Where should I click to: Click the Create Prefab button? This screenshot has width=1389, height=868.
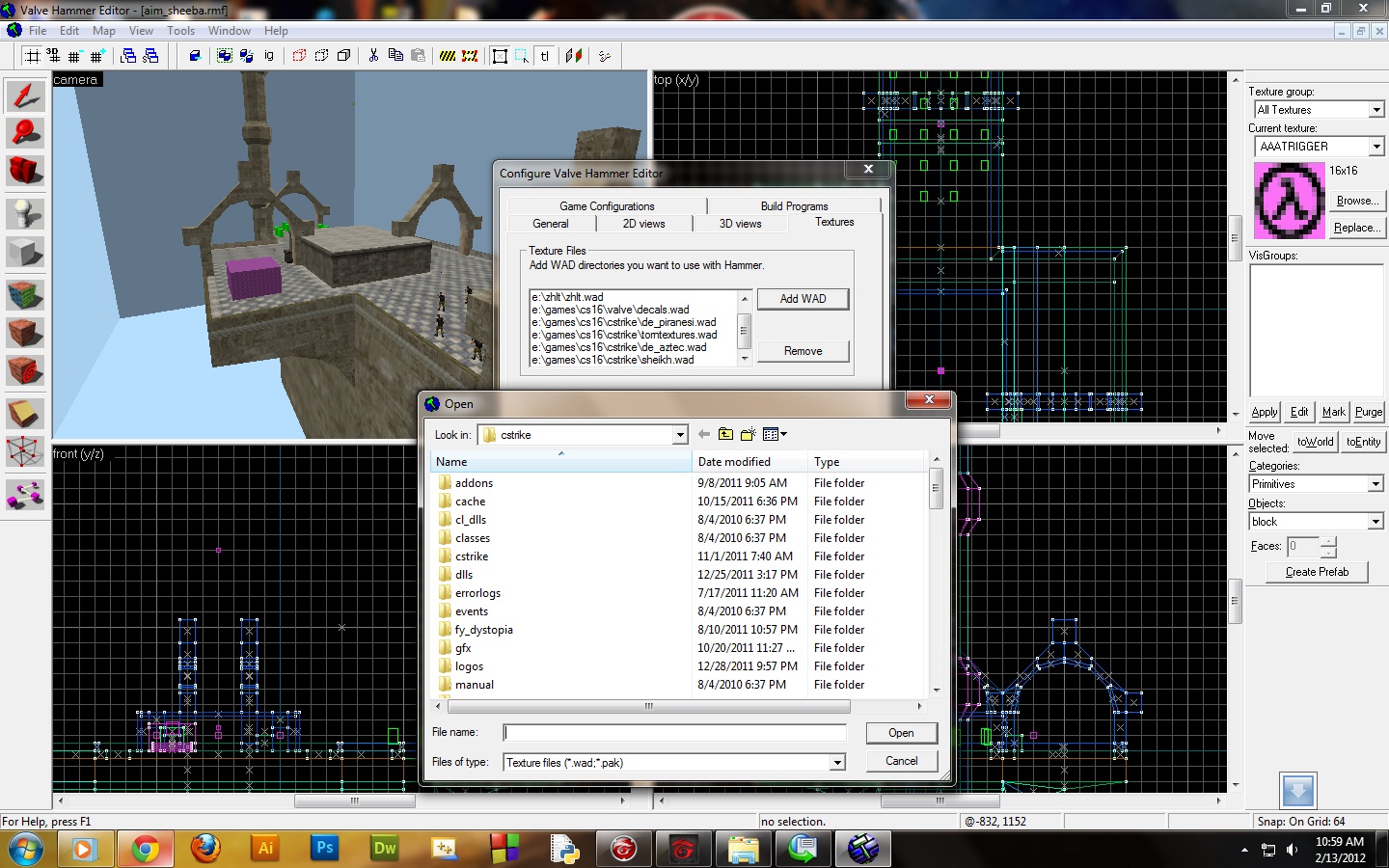(1317, 572)
